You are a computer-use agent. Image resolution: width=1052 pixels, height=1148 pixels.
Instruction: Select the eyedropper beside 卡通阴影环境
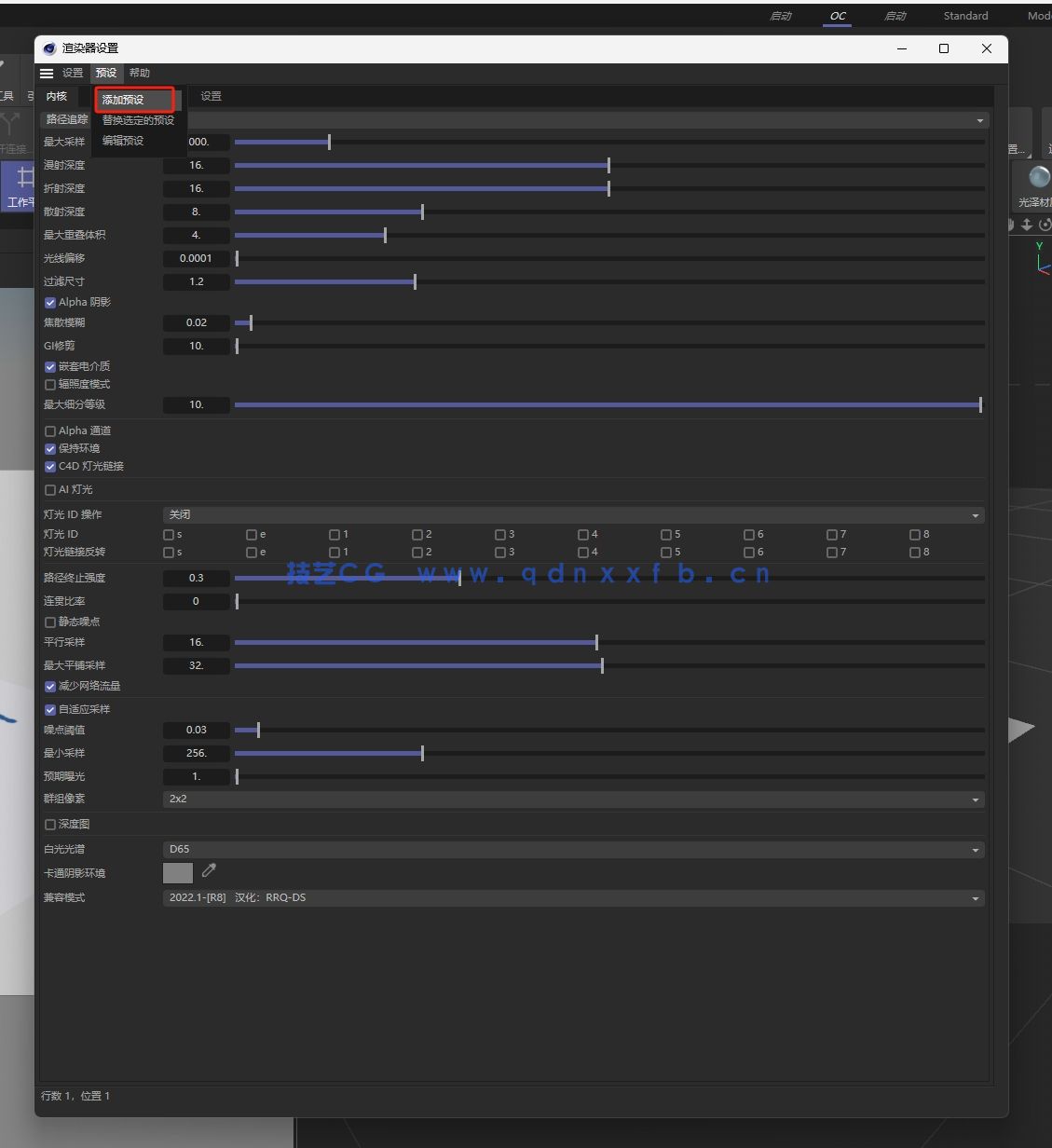[209, 869]
